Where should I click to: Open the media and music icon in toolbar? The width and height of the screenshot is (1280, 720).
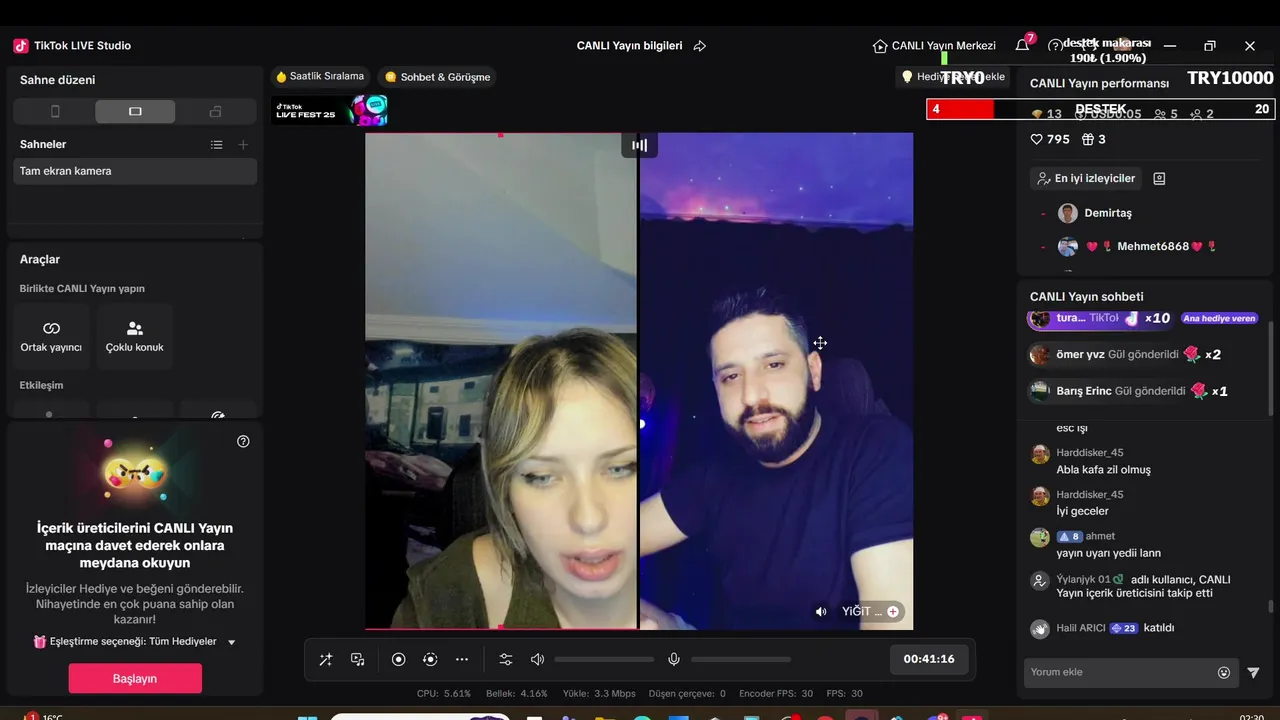pos(358,659)
